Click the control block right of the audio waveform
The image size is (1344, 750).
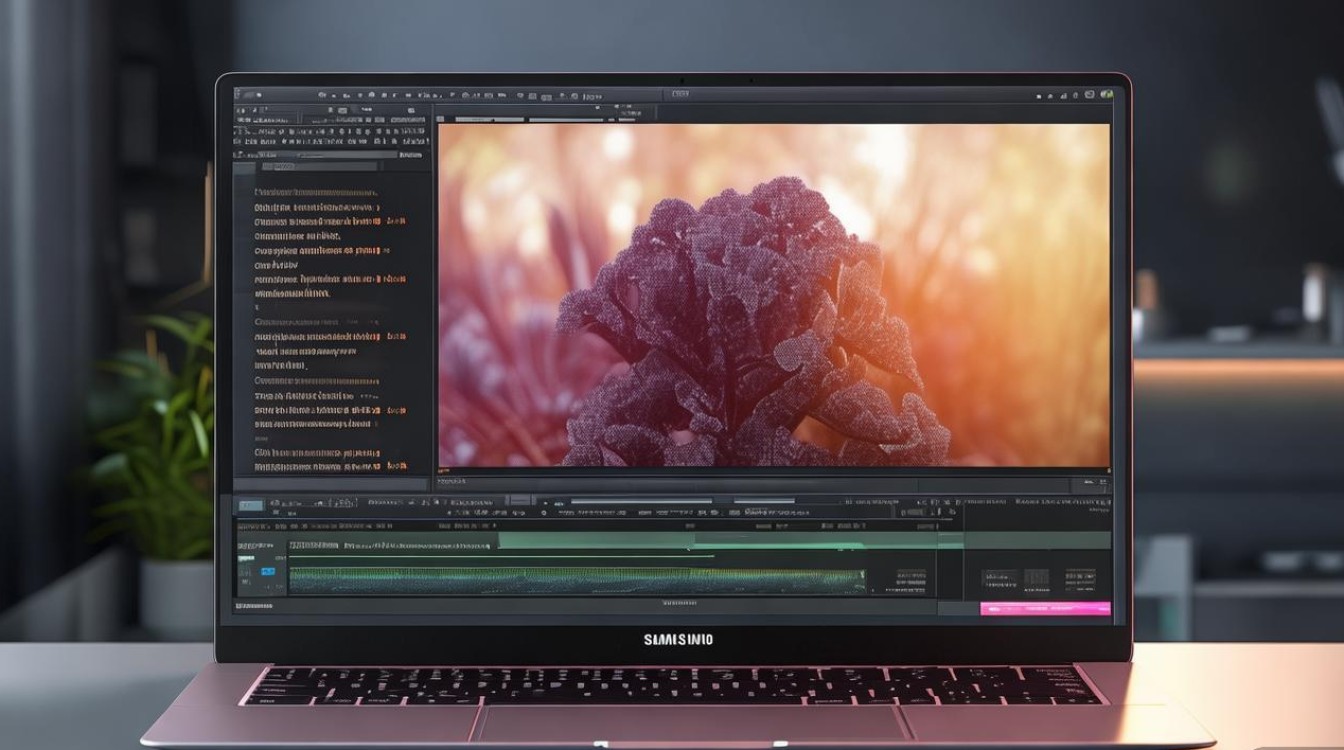coord(910,580)
